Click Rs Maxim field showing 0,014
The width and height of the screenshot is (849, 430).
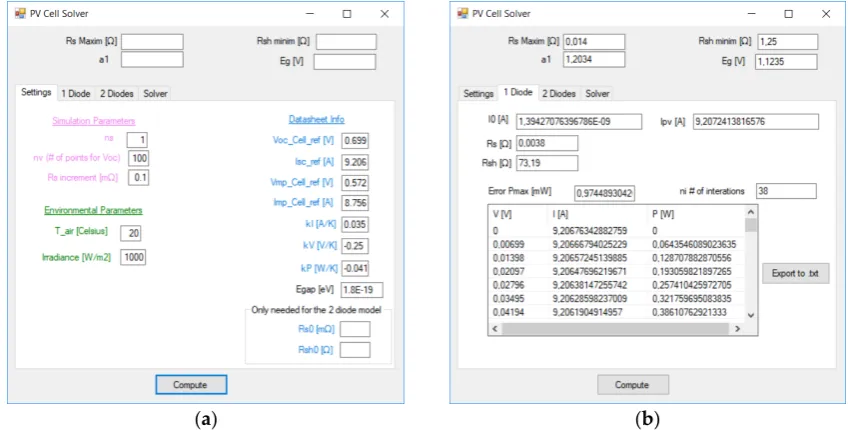tap(594, 42)
